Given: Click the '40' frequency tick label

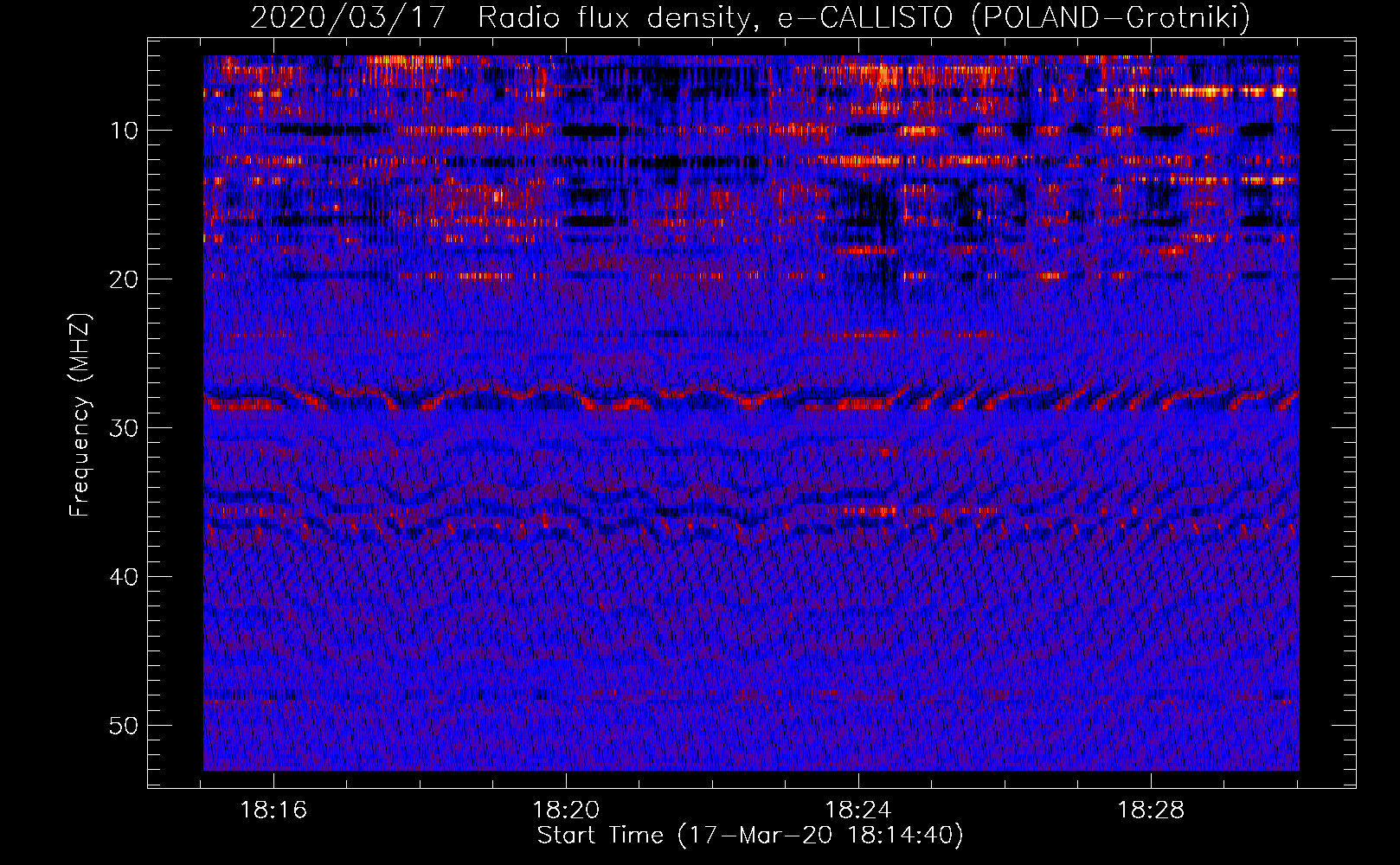Looking at the screenshot, I should click(125, 577).
